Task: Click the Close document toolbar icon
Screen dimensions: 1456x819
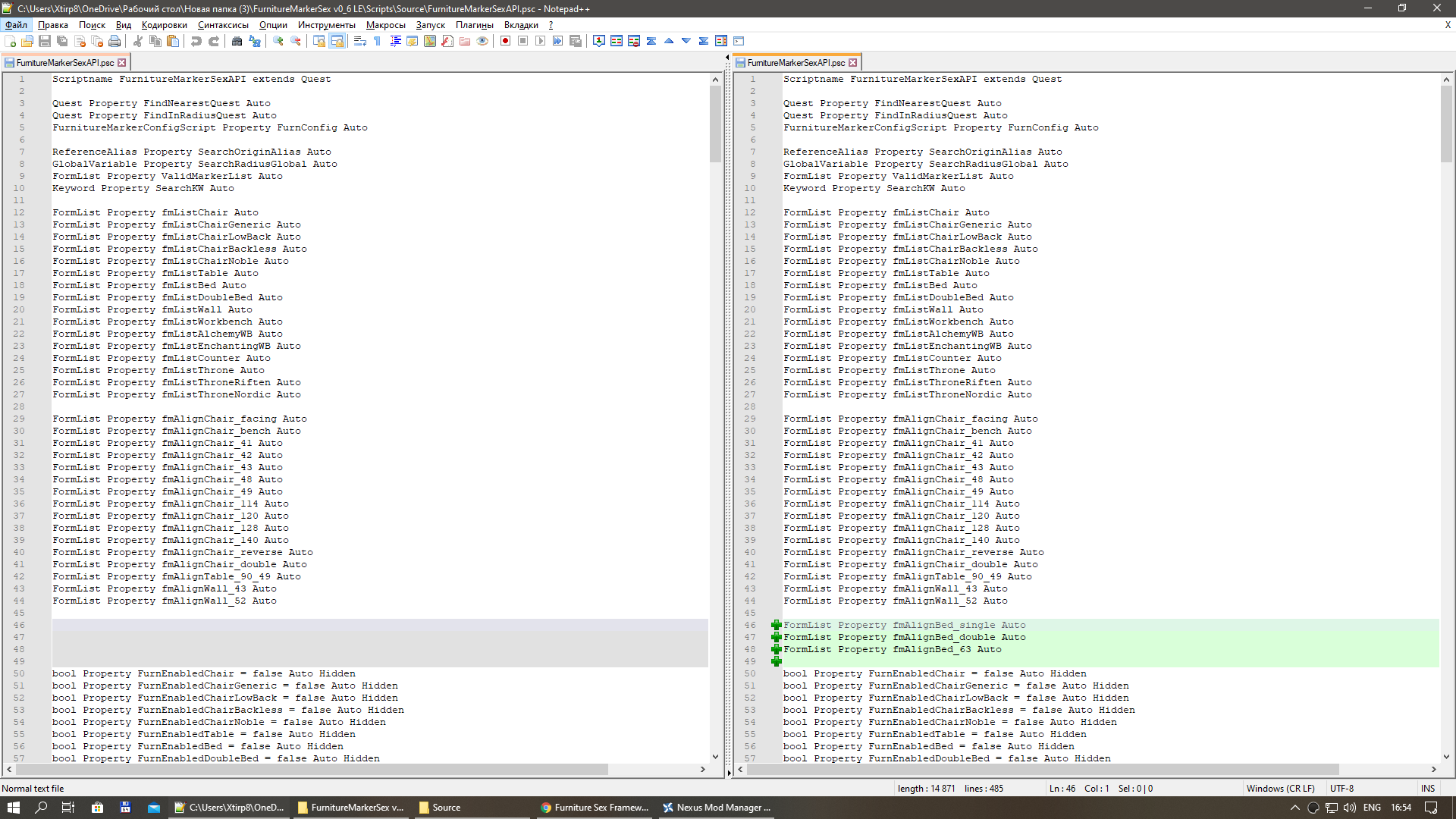Action: tap(80, 41)
